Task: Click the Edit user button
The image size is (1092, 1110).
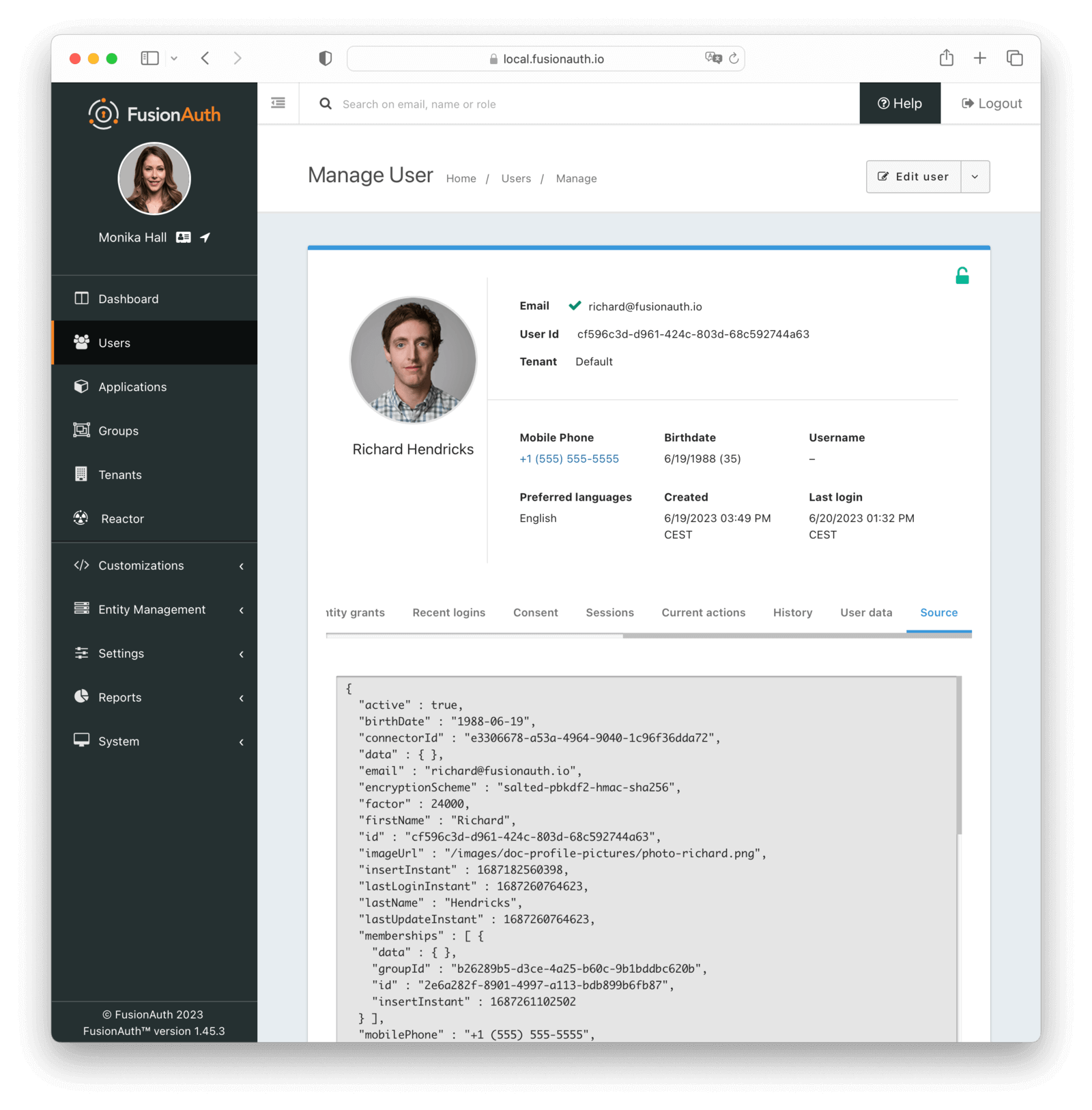Action: pos(914,177)
